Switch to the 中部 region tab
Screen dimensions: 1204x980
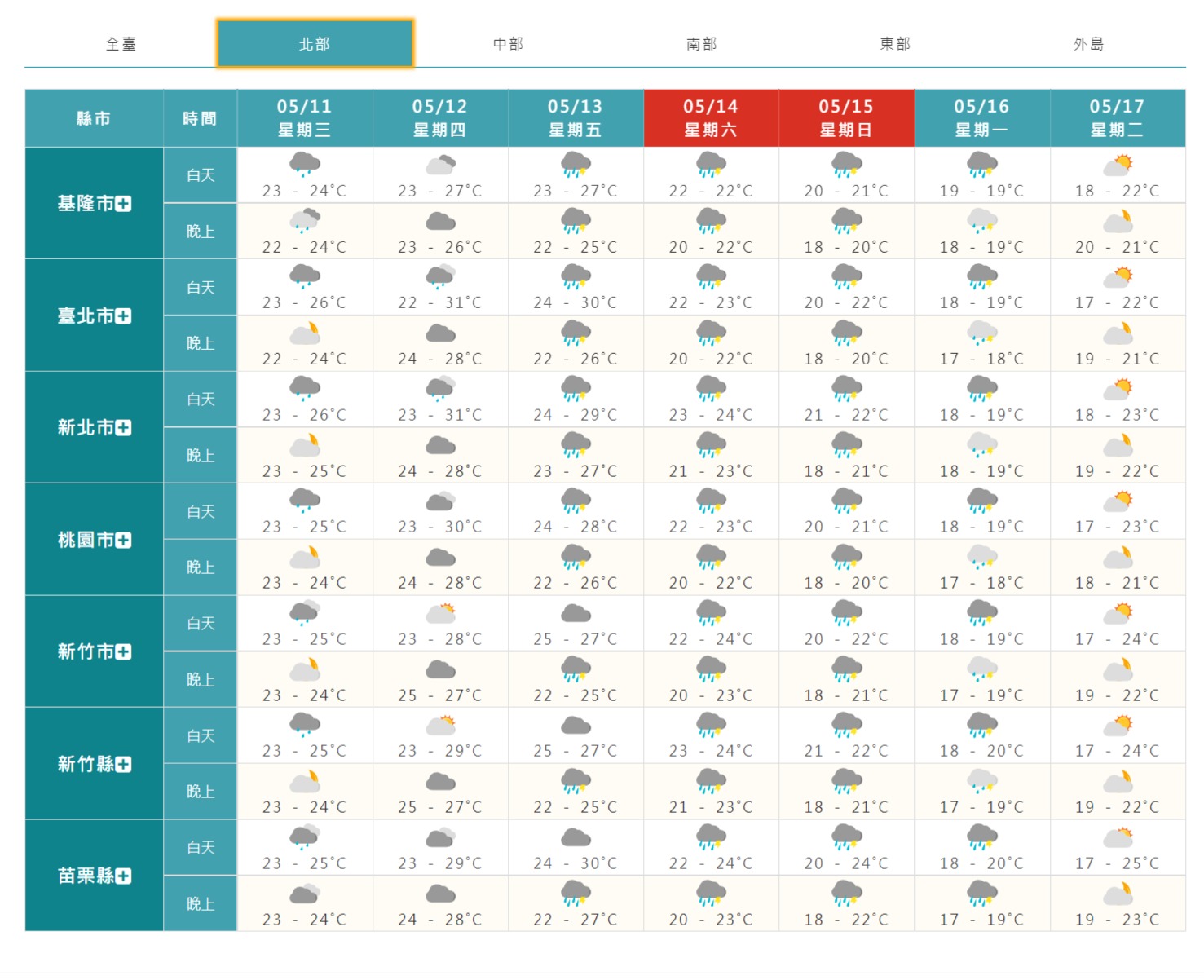[x=508, y=44]
